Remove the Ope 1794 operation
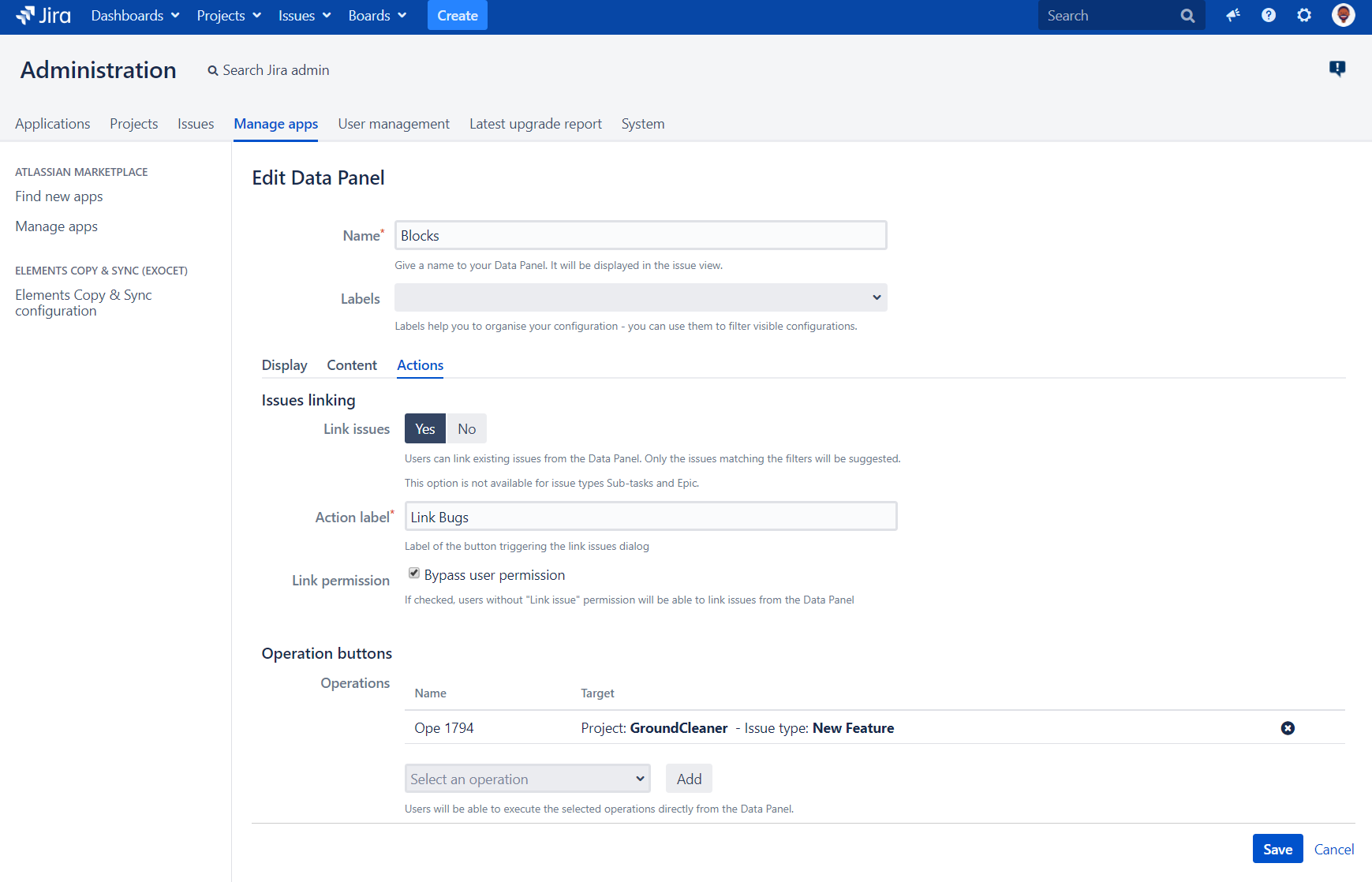1372x882 pixels. tap(1288, 728)
